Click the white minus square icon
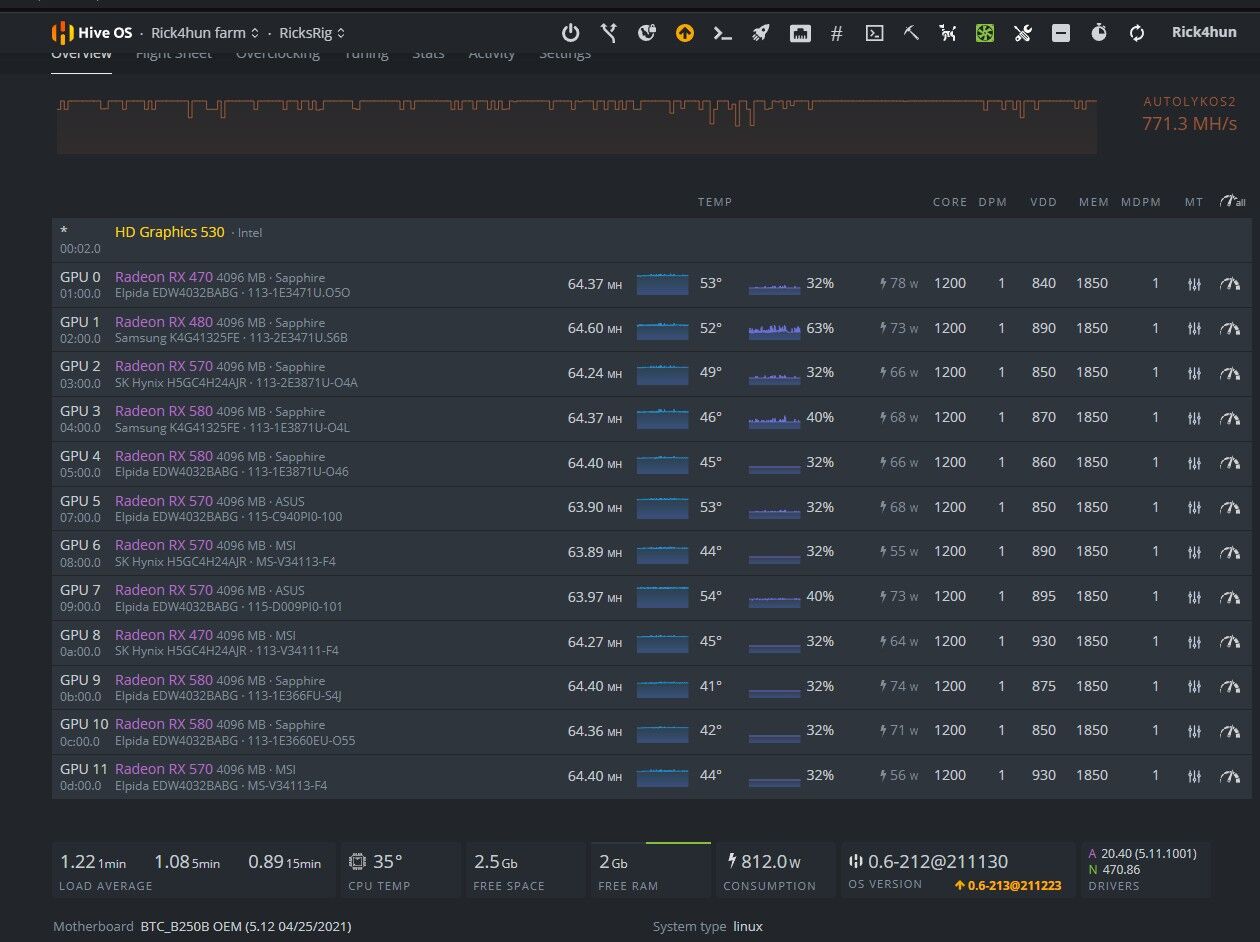The height and width of the screenshot is (942, 1260). (x=1061, y=33)
